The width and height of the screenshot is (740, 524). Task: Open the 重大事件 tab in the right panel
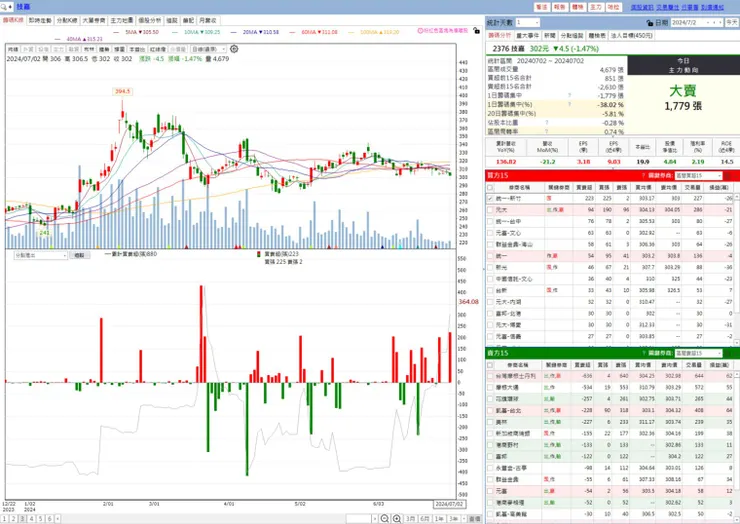point(527,35)
